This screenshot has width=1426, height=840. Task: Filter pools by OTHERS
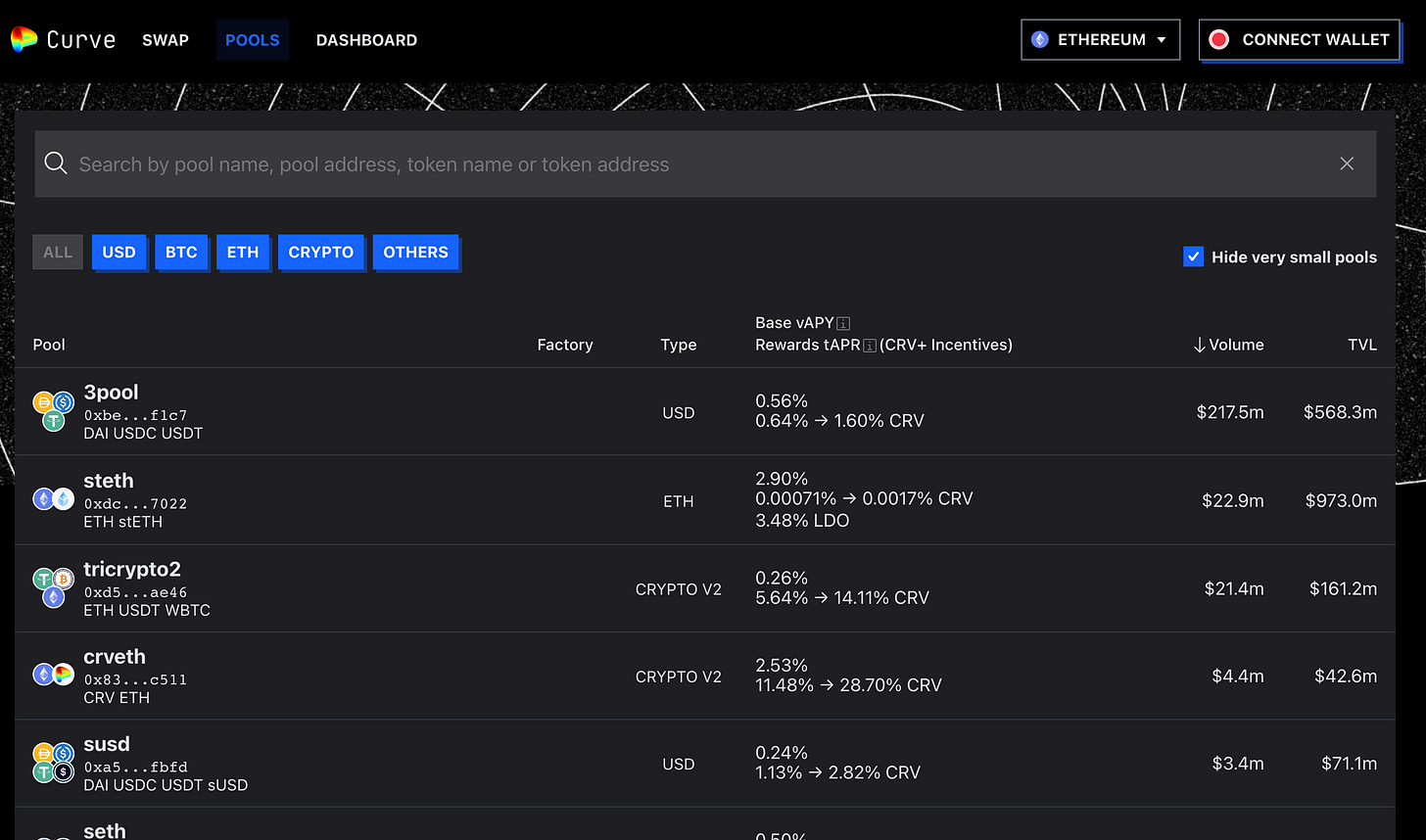pos(415,252)
